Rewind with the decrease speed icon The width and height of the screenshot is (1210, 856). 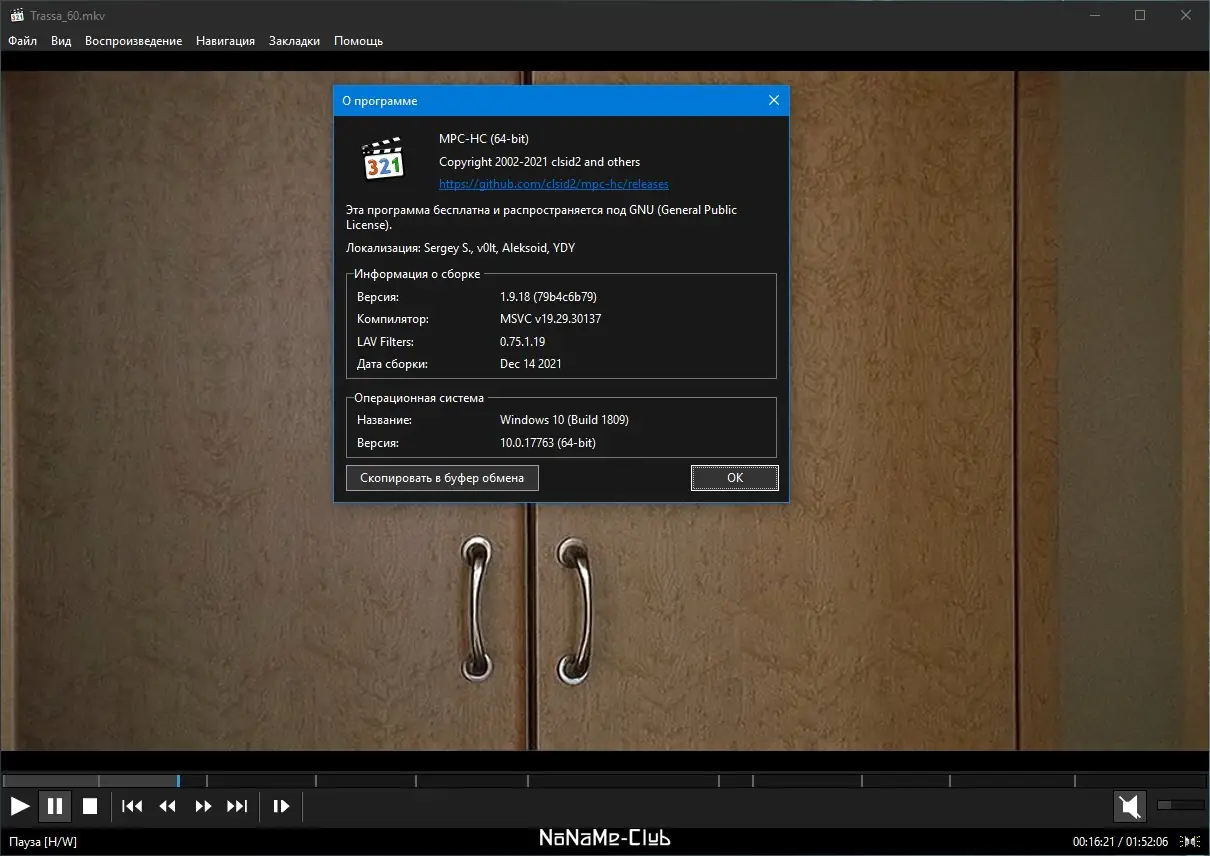click(x=168, y=806)
